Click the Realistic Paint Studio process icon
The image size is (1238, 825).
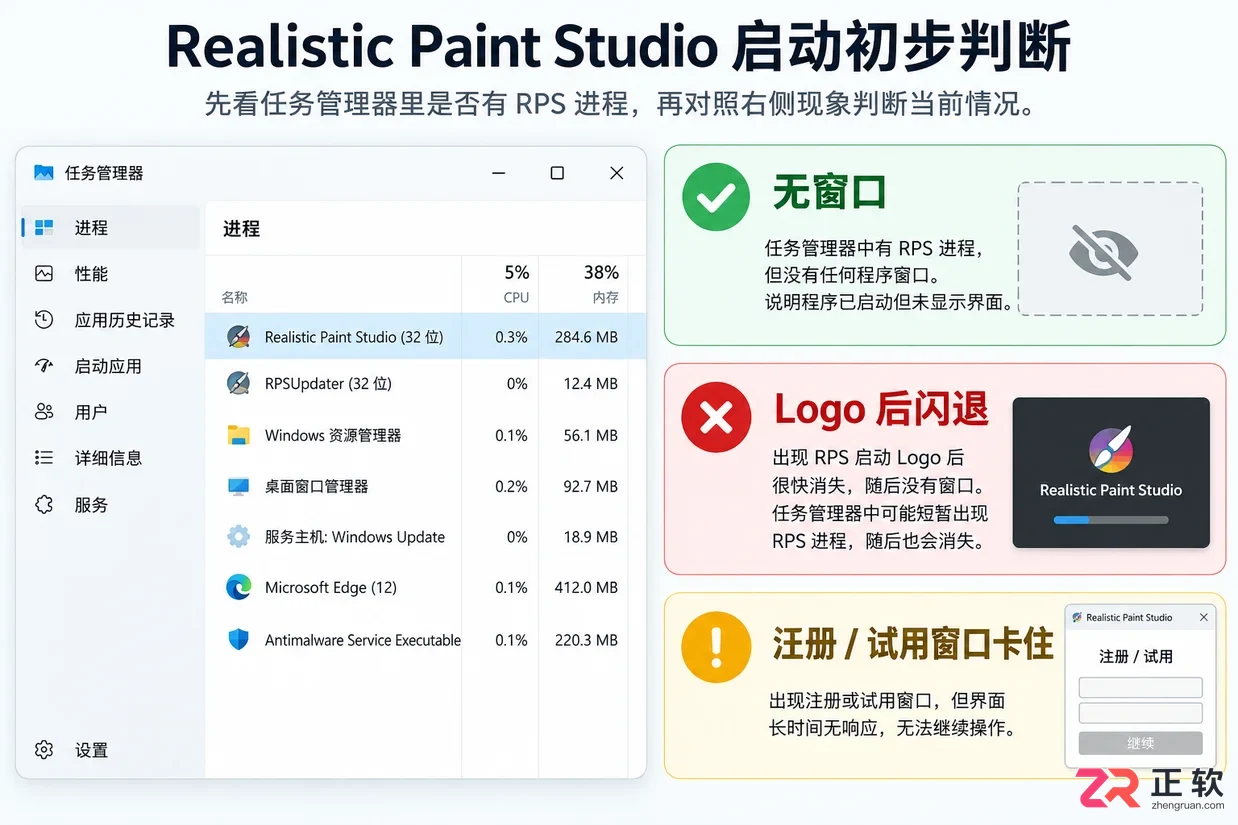tap(238, 337)
